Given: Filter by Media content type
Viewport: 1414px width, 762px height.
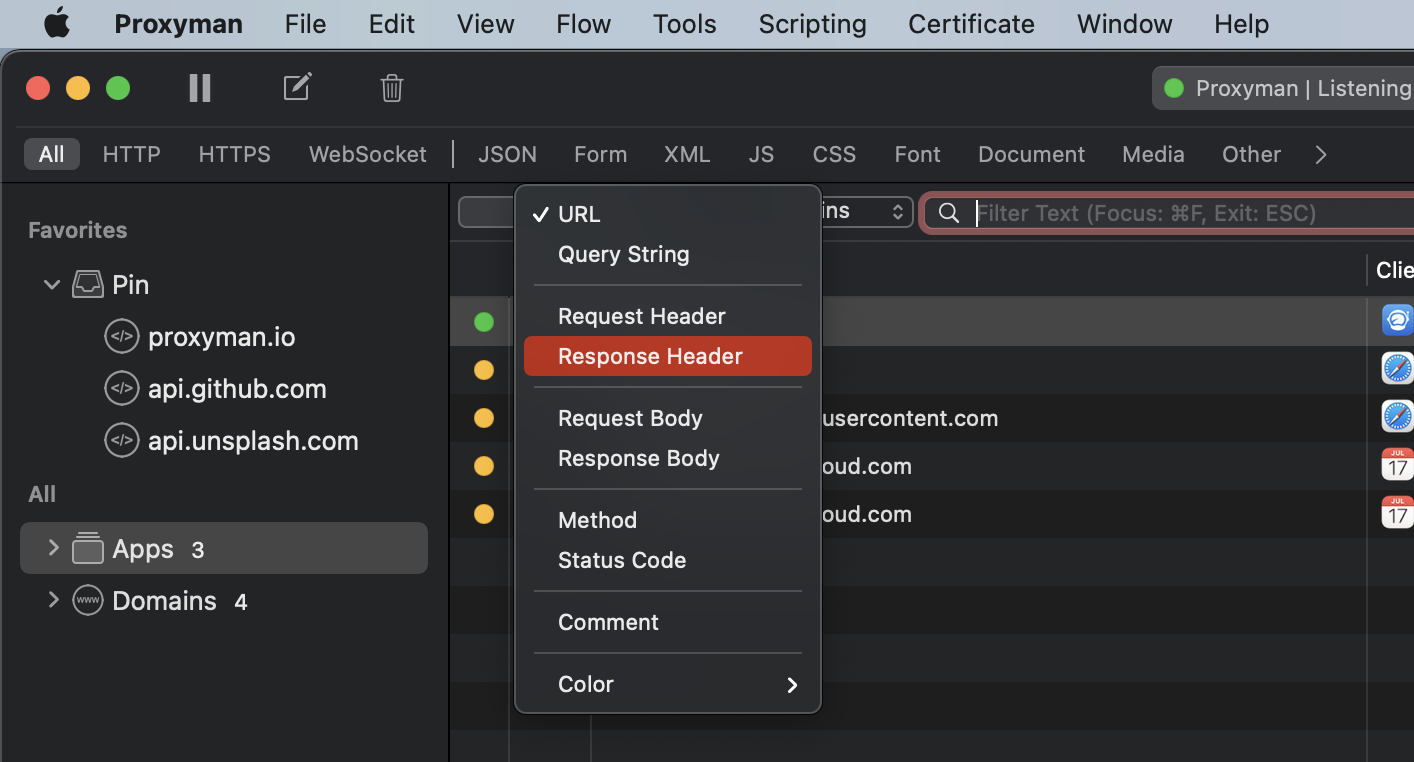Looking at the screenshot, I should coord(1153,154).
